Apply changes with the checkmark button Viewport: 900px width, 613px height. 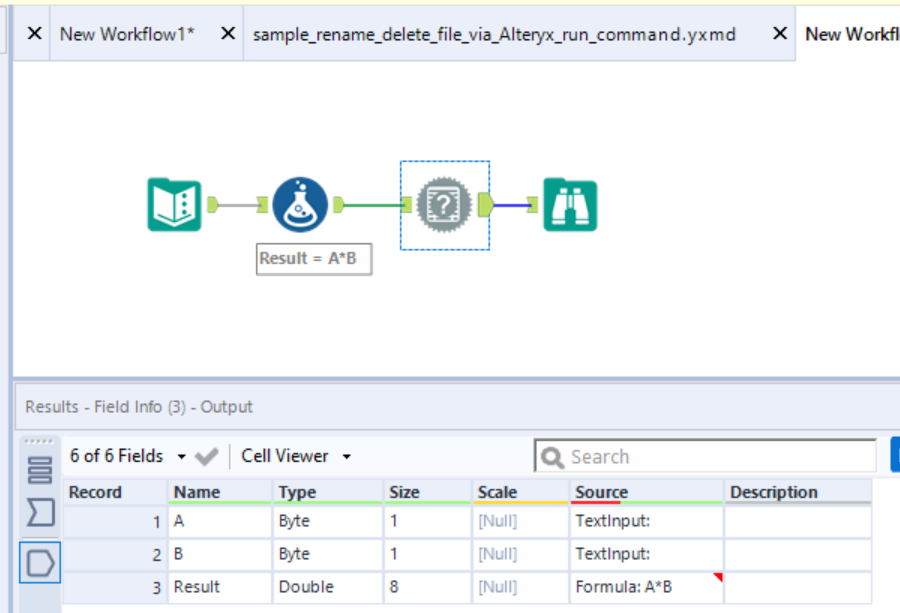pyautogui.click(x=207, y=455)
